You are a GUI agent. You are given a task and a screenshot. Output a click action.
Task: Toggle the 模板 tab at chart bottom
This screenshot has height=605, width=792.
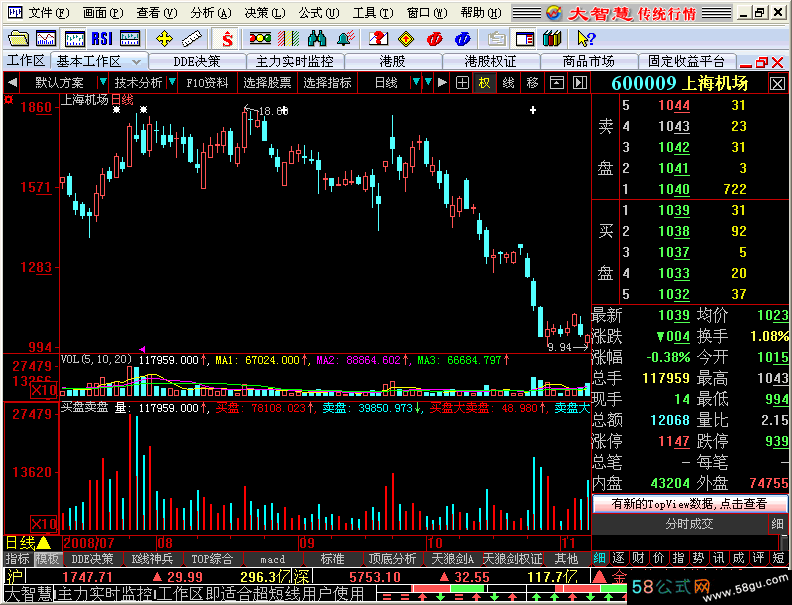(x=48, y=559)
